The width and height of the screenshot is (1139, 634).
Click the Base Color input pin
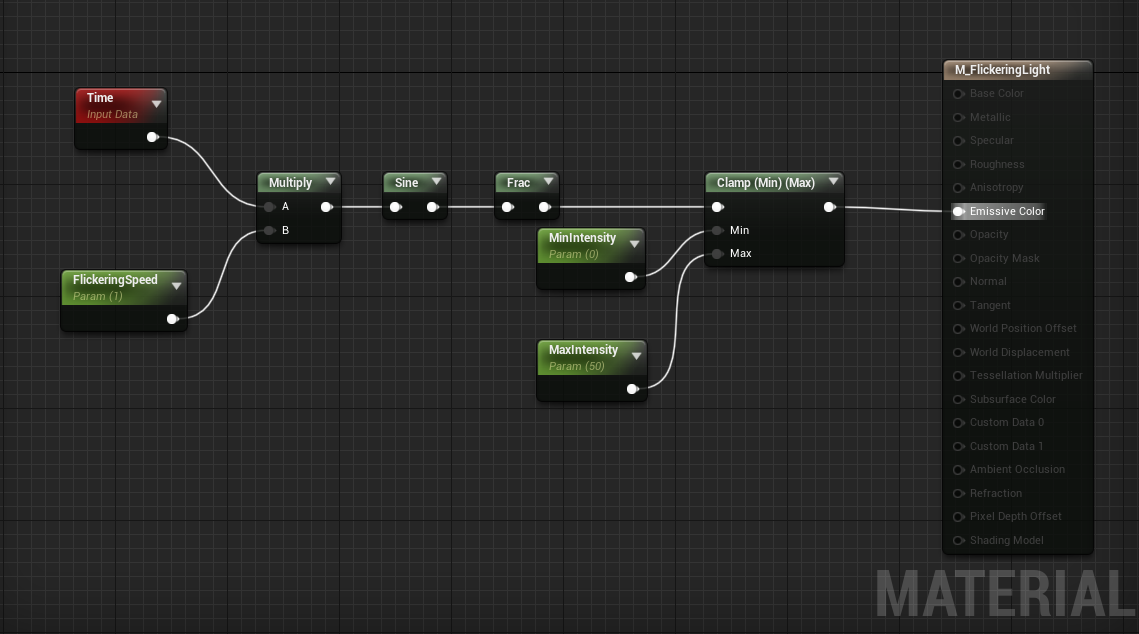[959, 94]
